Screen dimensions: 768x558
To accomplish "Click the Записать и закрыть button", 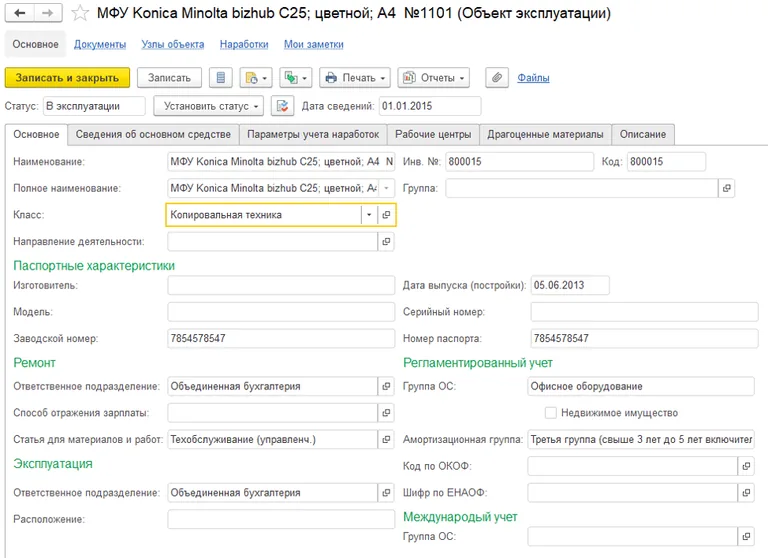I will coord(67,77).
